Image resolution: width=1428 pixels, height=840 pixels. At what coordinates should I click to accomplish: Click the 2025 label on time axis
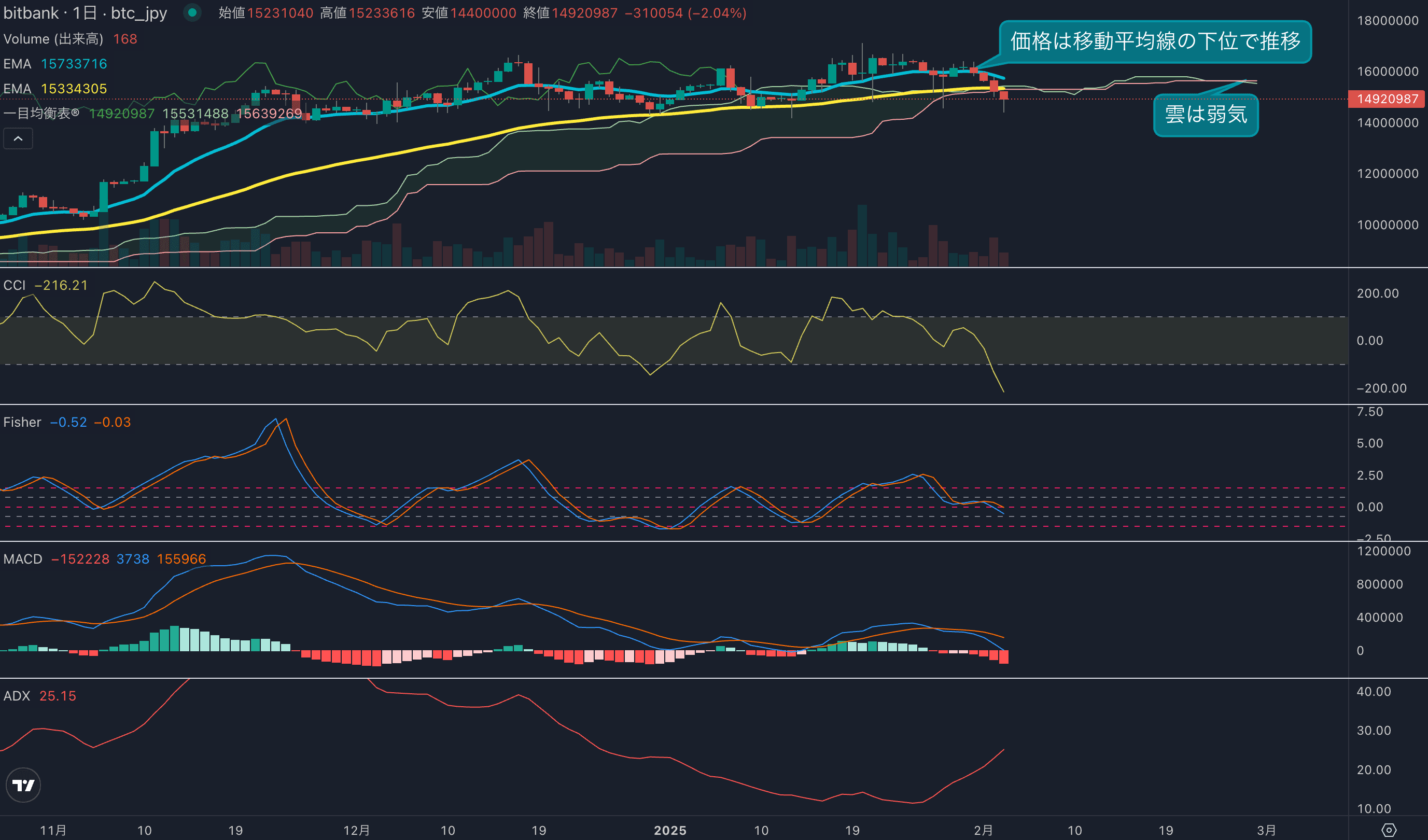tap(670, 830)
